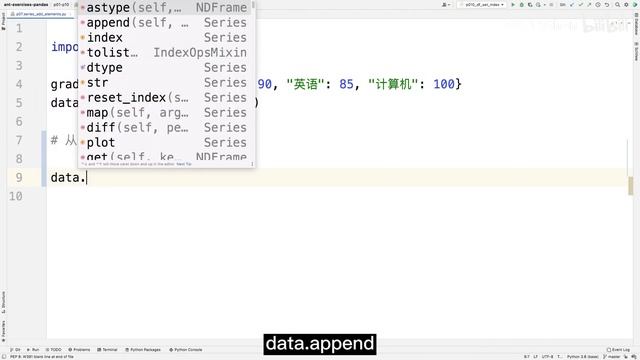Viewport: 640px width, 360px height.
Task: Open the Python Console tool window
Action: click(x=186, y=350)
